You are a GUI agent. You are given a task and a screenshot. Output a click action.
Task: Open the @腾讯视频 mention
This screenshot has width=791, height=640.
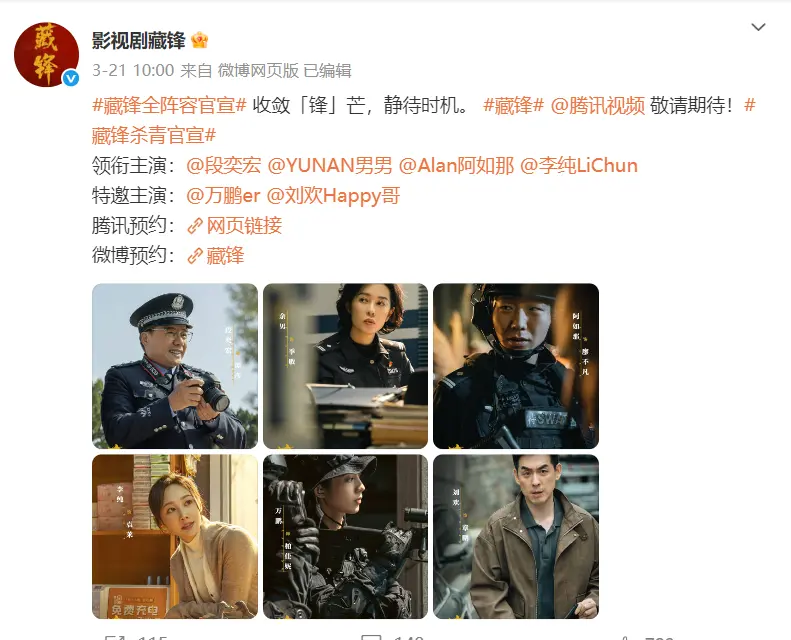tap(597, 105)
